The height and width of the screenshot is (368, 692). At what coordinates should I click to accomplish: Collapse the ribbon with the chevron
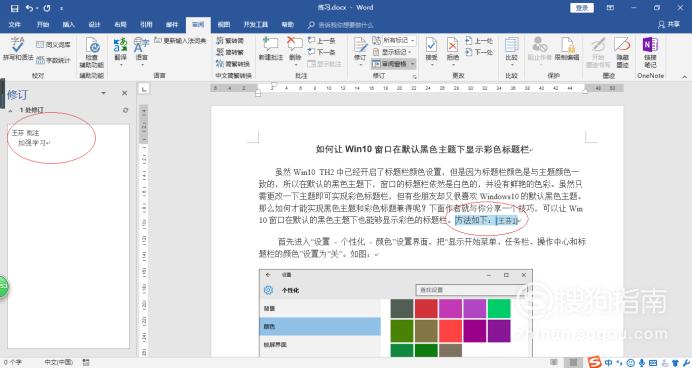coord(684,77)
